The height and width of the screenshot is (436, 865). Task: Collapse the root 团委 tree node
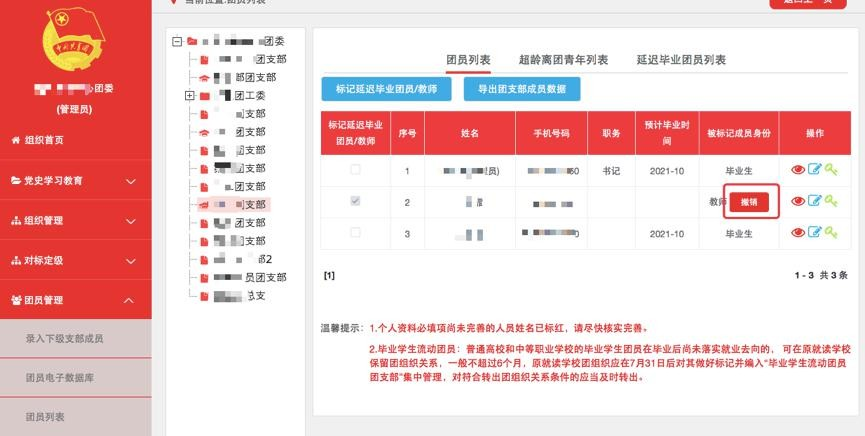pyautogui.click(x=177, y=41)
